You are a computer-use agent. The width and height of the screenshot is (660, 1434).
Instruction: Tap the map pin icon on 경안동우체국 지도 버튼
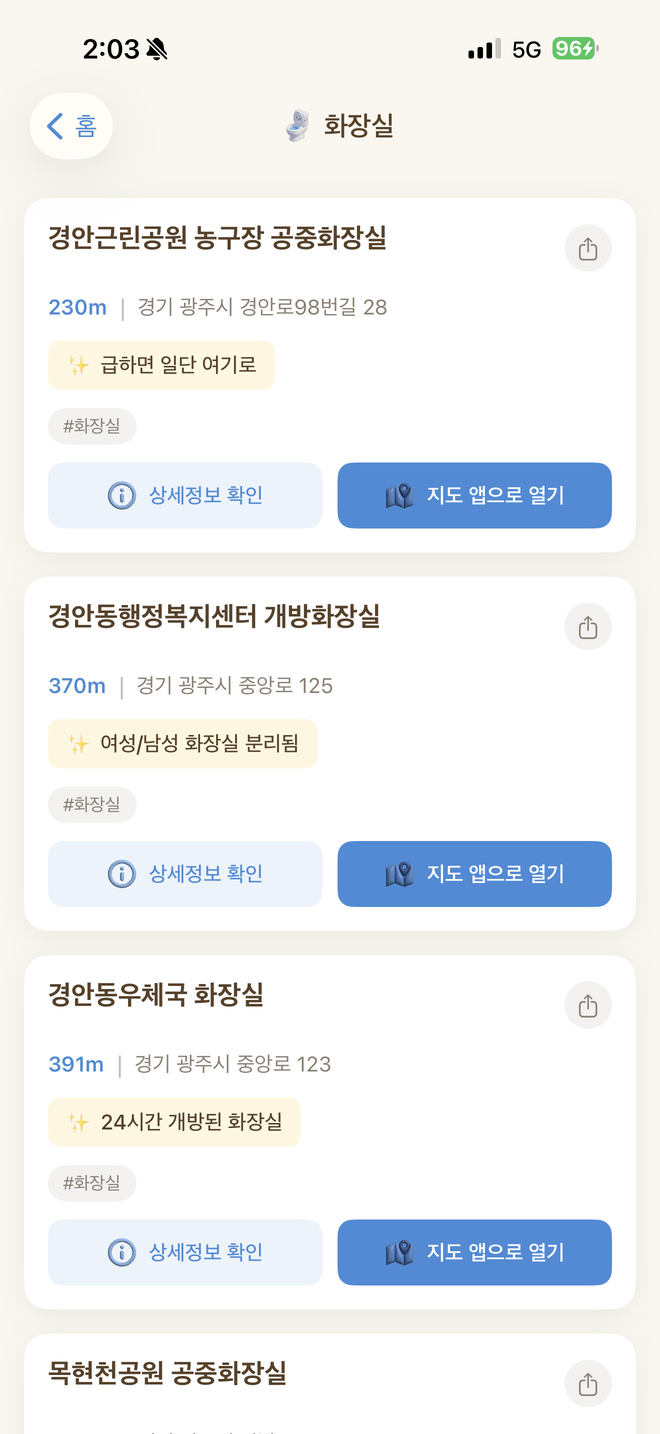click(400, 1252)
